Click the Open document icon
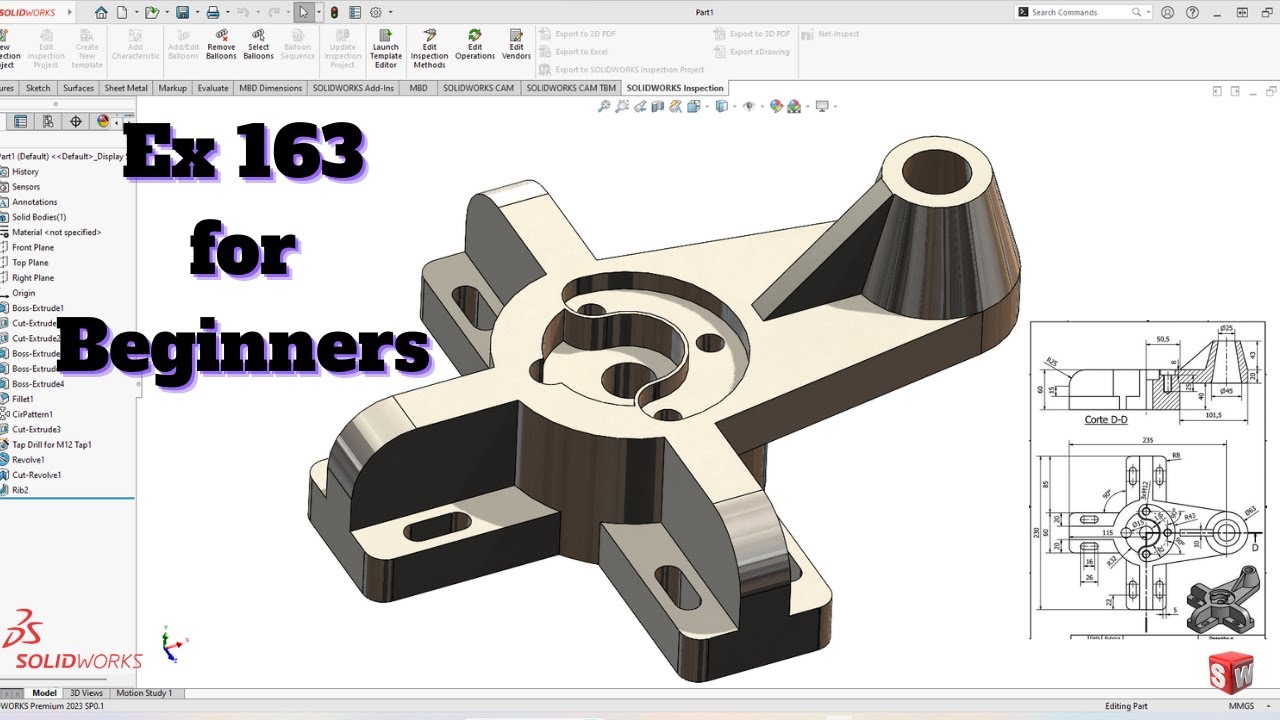 (151, 12)
